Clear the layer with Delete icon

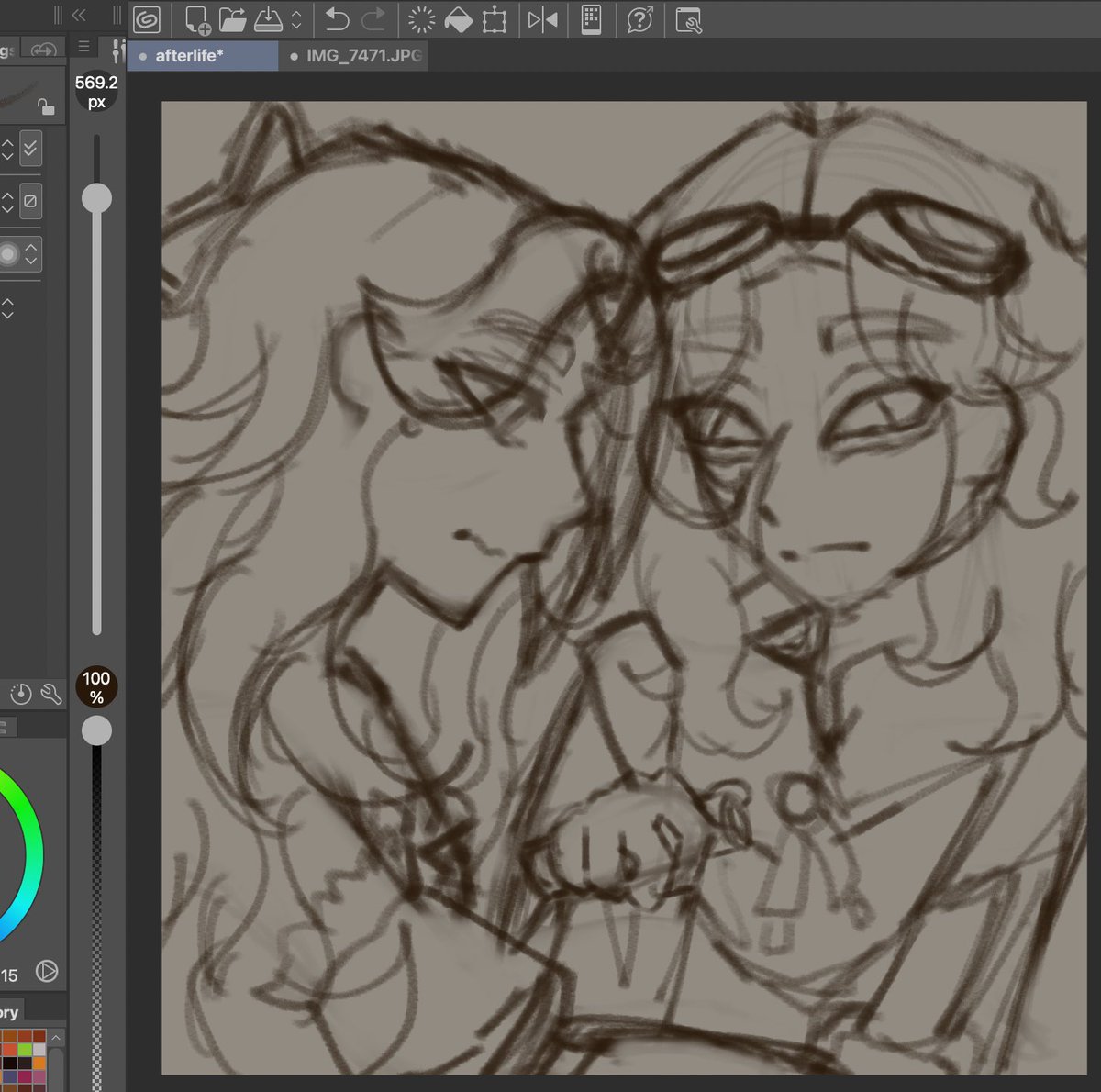tap(422, 19)
